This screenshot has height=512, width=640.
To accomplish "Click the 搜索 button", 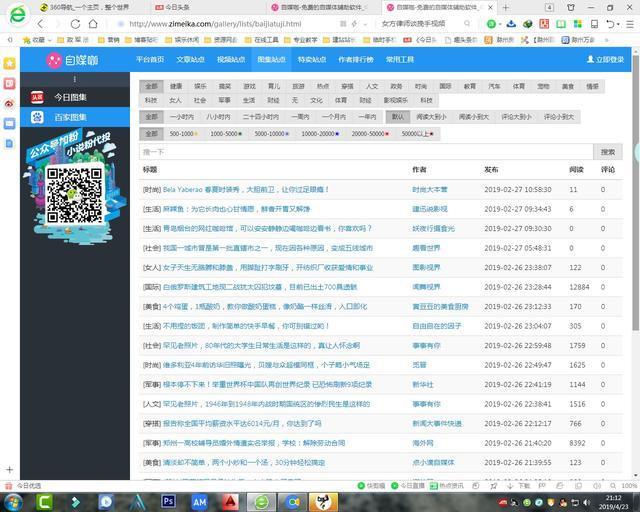I will pyautogui.click(x=607, y=152).
